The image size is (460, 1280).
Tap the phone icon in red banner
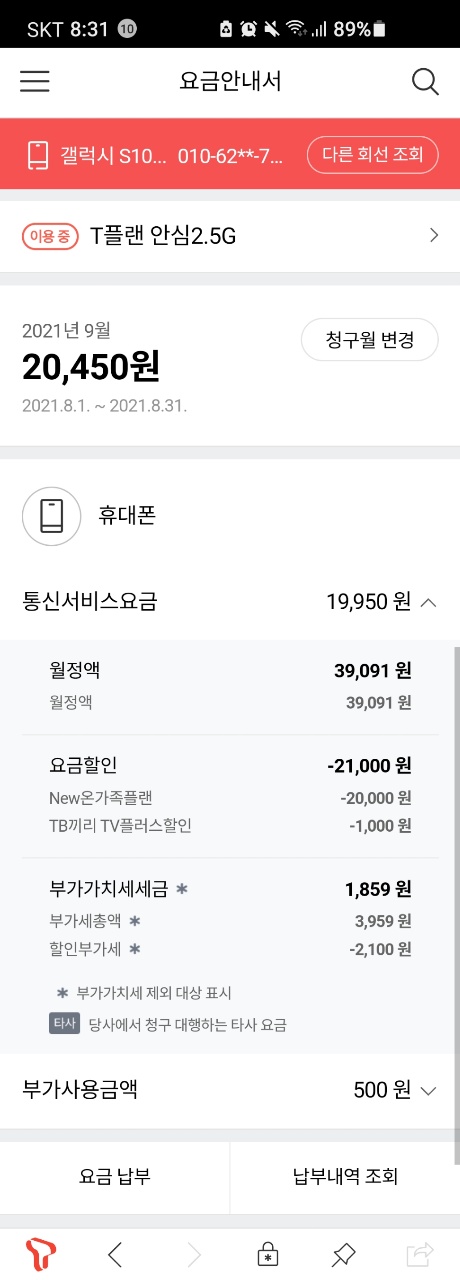click(x=39, y=155)
